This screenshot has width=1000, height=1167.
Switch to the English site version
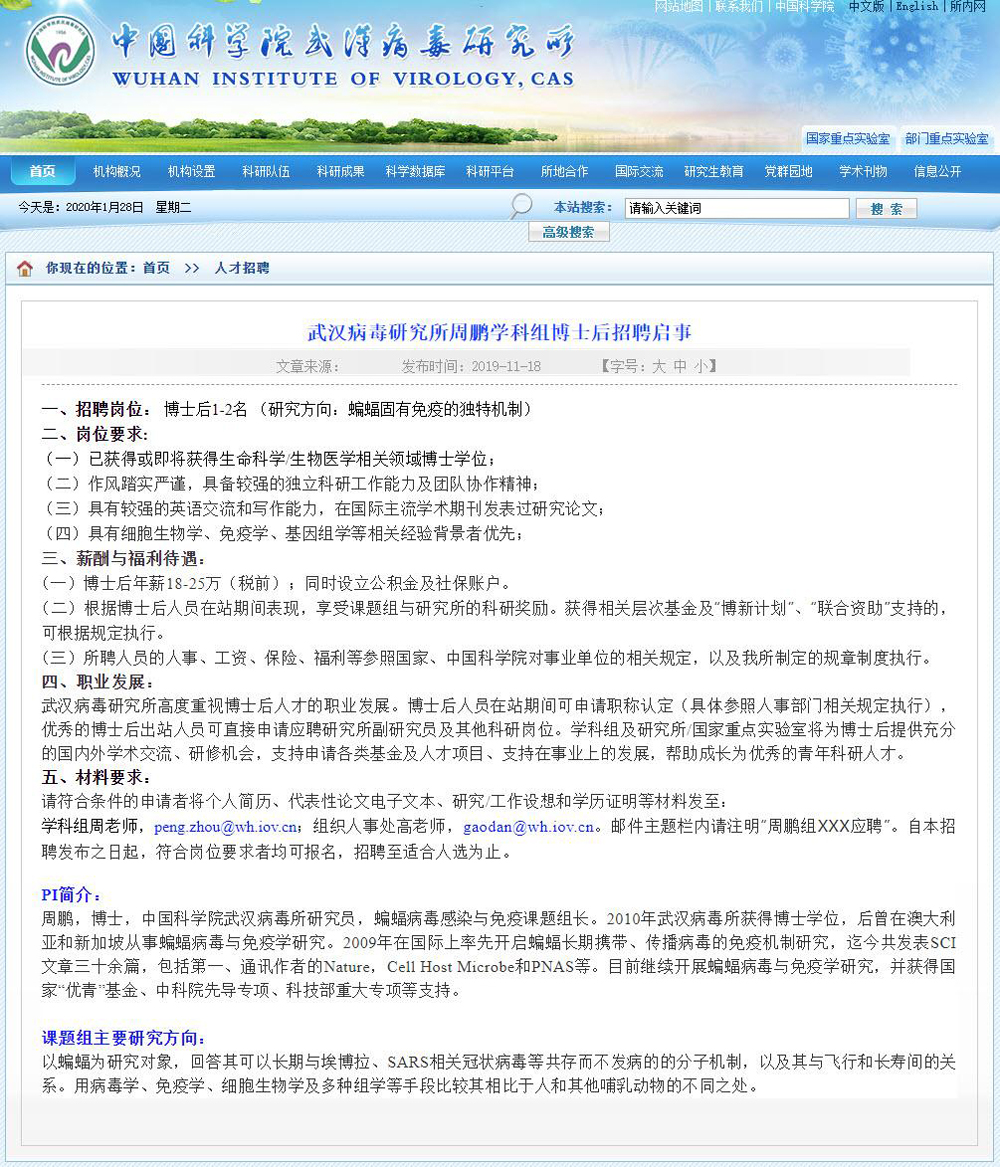point(916,7)
